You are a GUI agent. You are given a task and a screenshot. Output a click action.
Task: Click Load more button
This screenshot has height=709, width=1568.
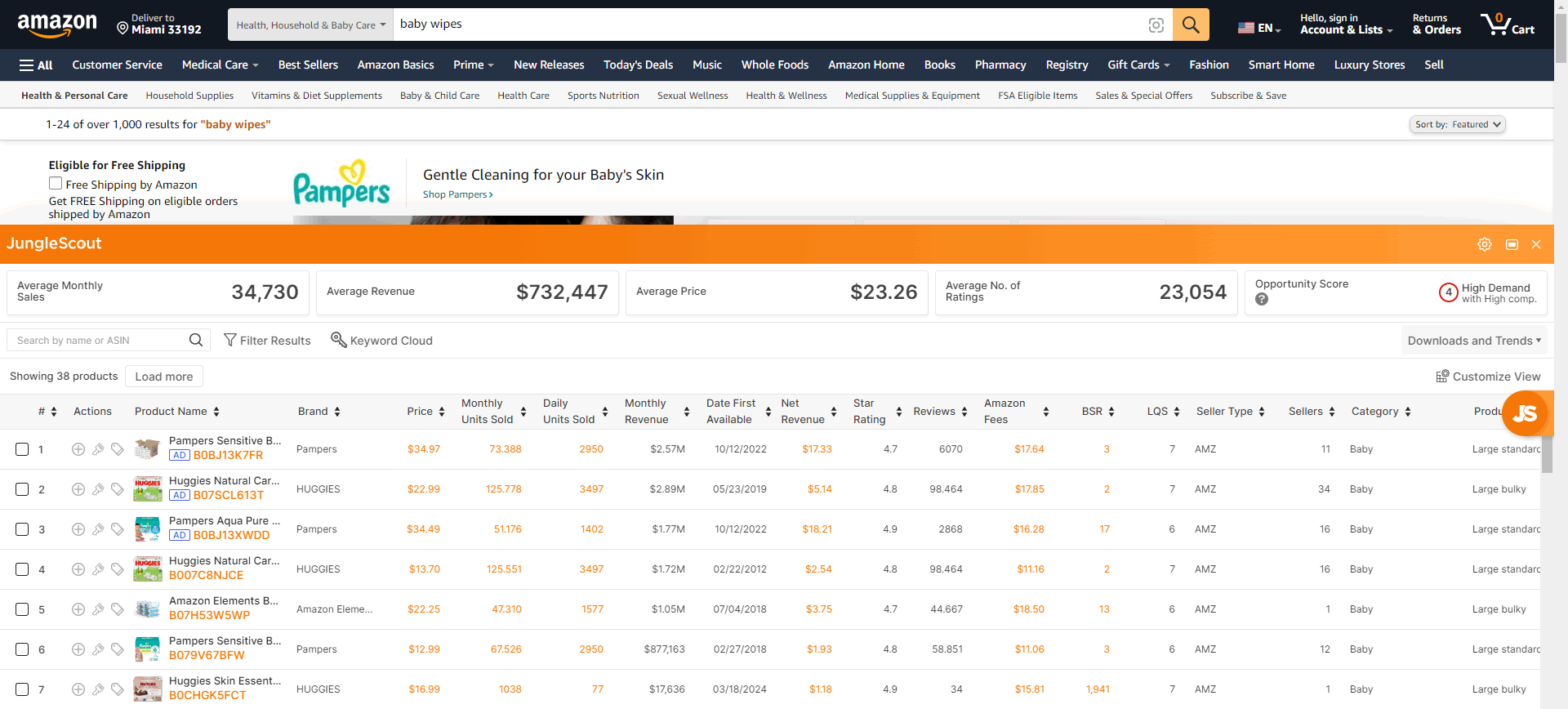(164, 377)
